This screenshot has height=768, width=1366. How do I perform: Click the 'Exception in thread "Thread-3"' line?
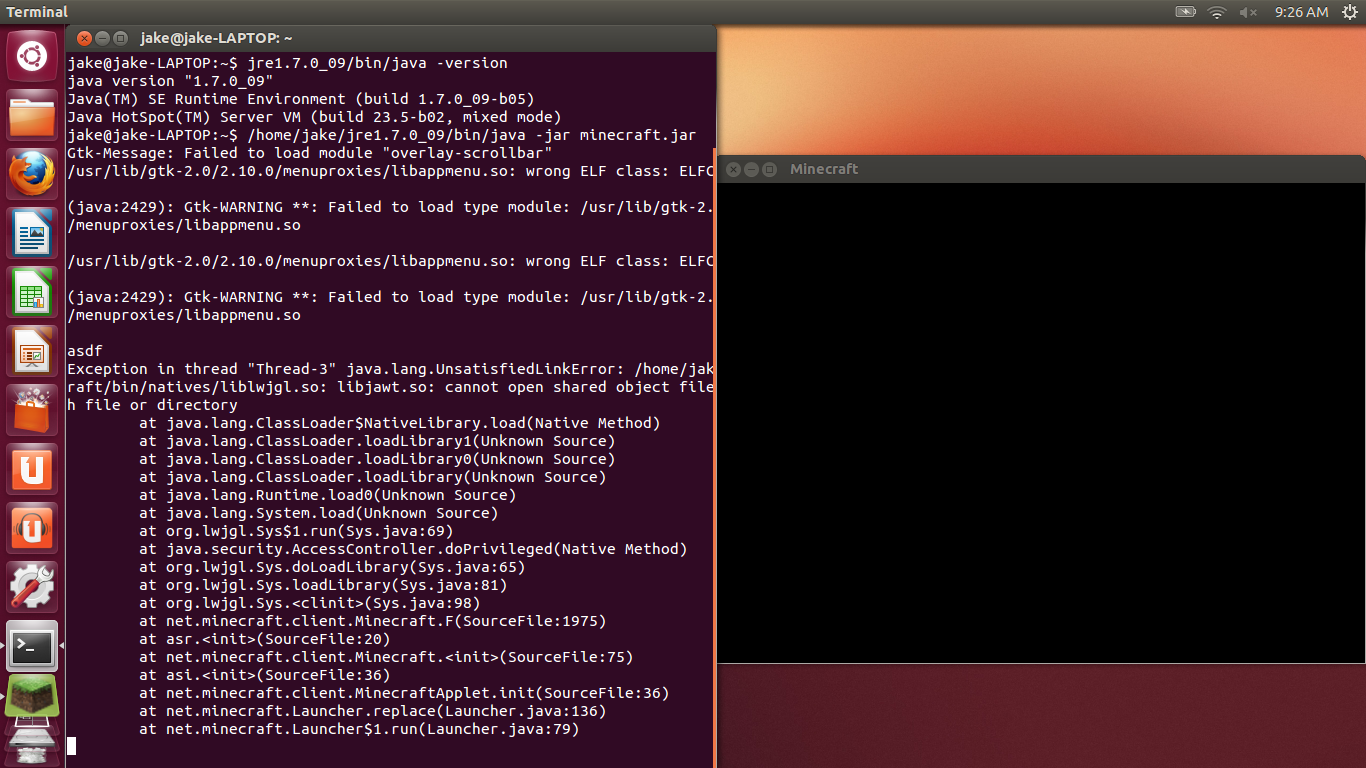390,369
